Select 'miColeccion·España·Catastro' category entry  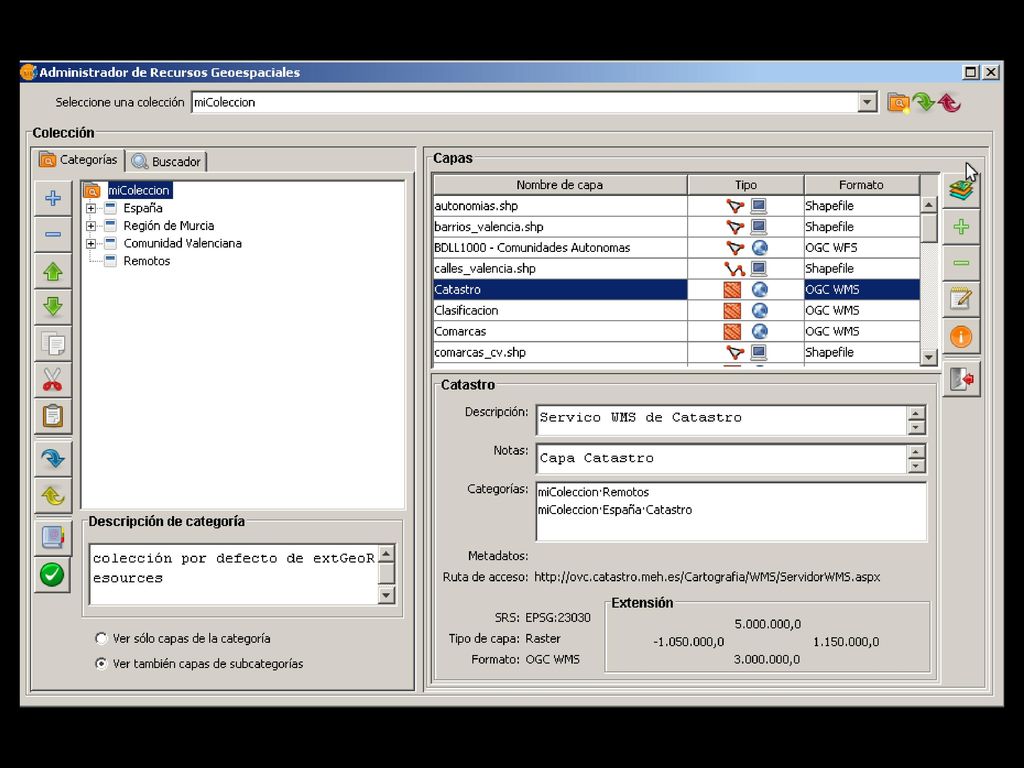pos(615,509)
